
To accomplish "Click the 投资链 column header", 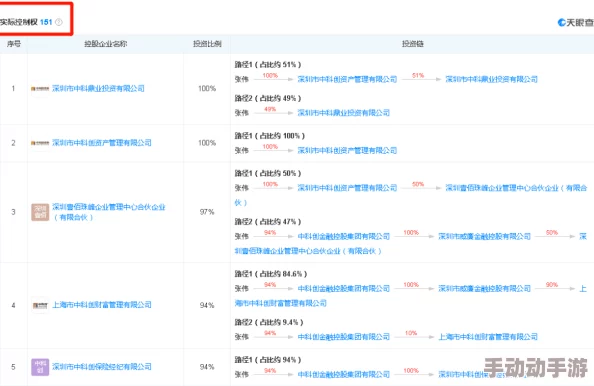I will coord(413,44).
